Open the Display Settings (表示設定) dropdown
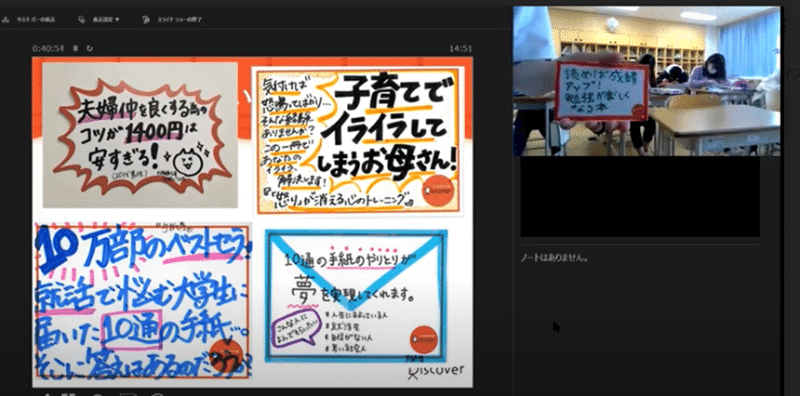800x396 pixels. tap(98, 20)
